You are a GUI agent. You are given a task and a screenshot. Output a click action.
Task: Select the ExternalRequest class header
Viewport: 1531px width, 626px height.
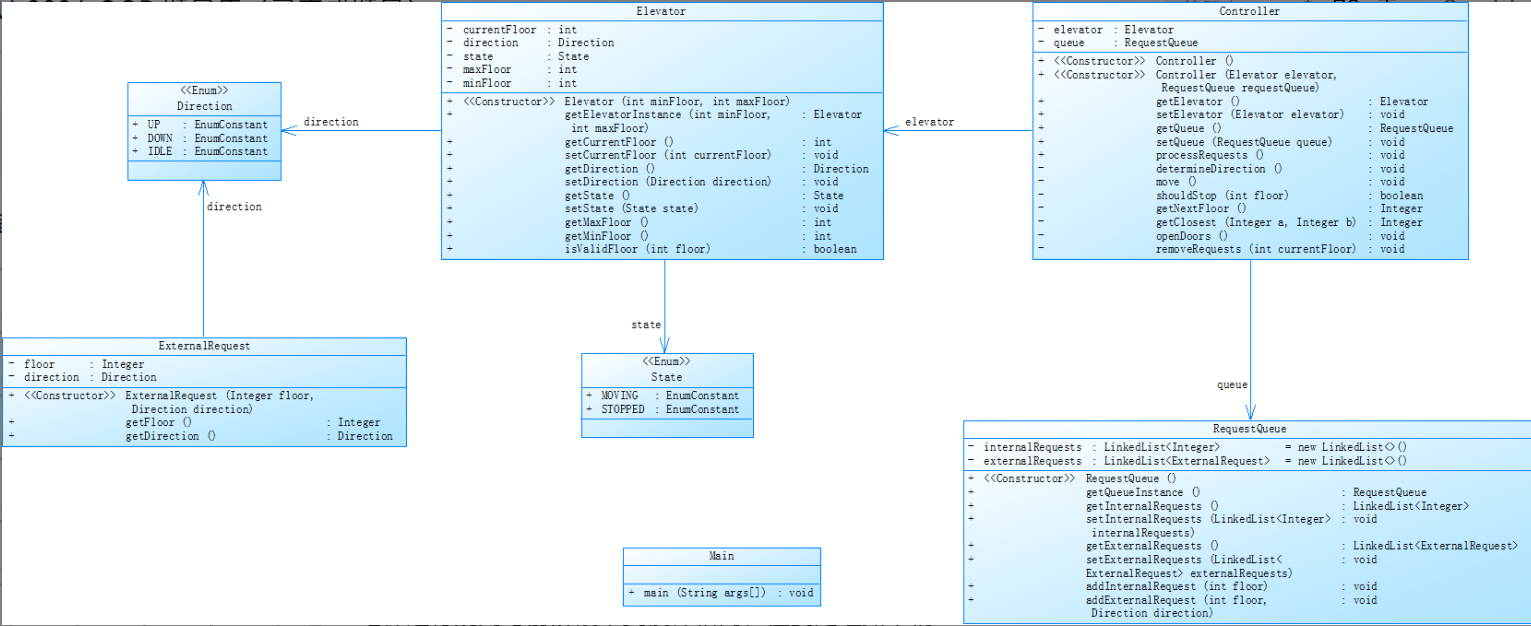(204, 346)
